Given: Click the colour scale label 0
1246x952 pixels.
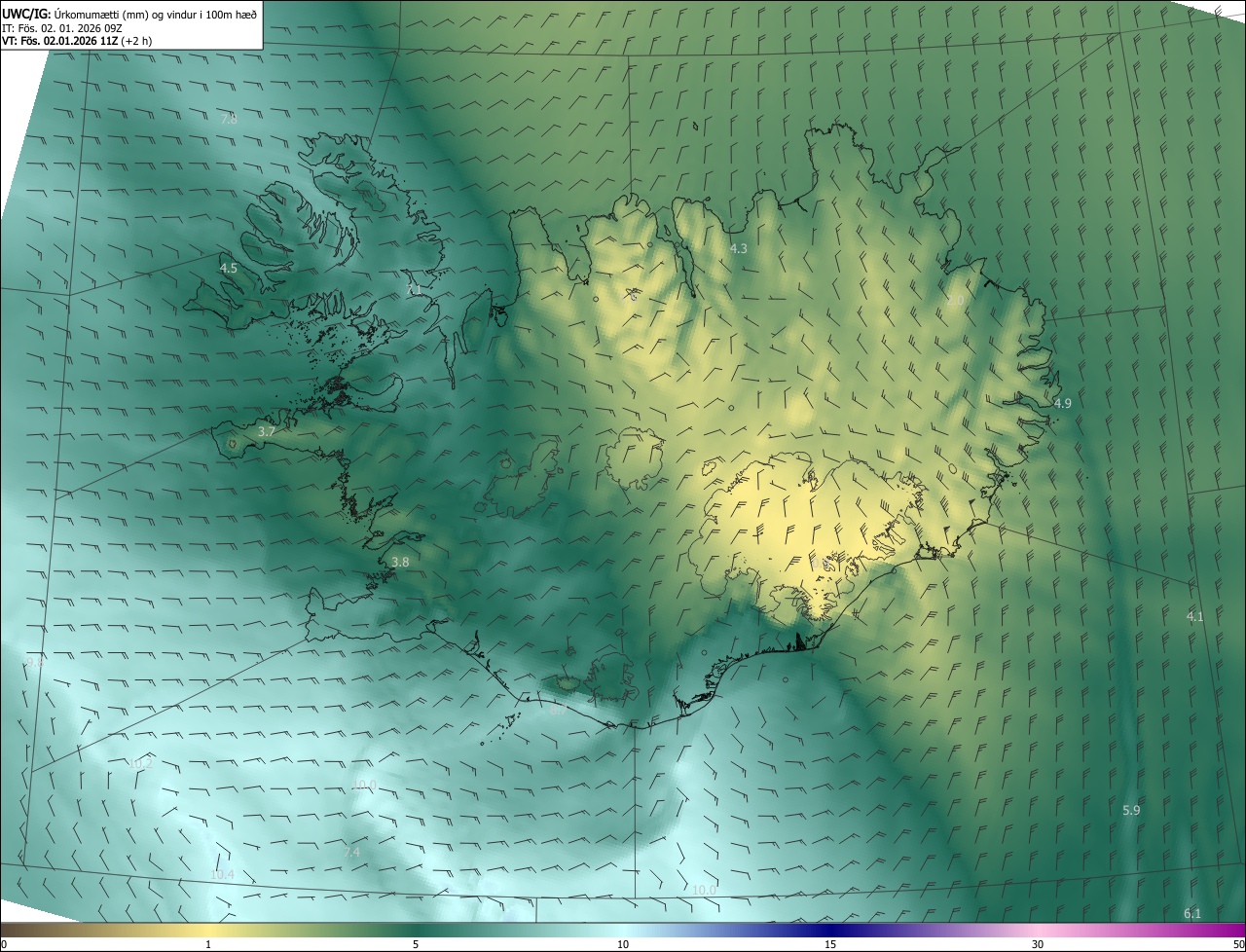Looking at the screenshot, I should pyautogui.click(x=3, y=944).
